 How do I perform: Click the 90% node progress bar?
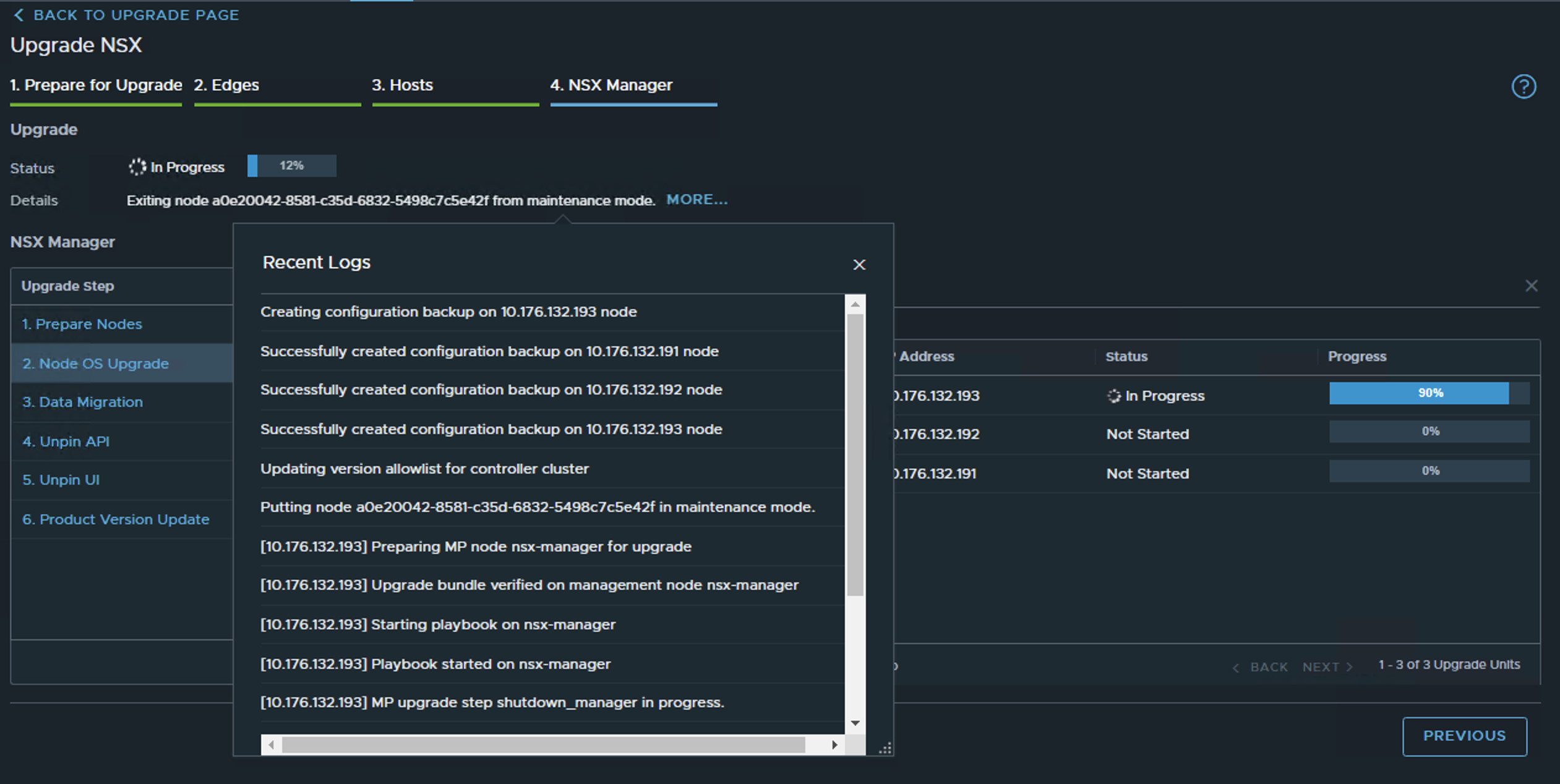(x=1429, y=393)
